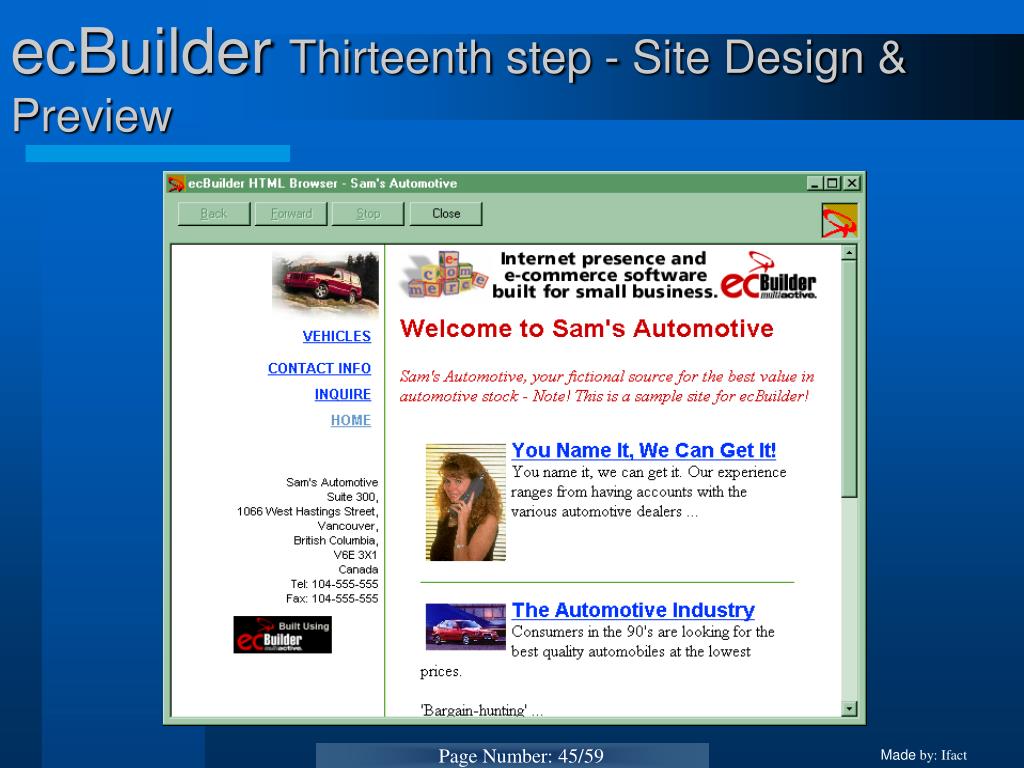Screen dimensions: 1024x768
Task: Click the red car thumbnail
Action: [x=466, y=627]
